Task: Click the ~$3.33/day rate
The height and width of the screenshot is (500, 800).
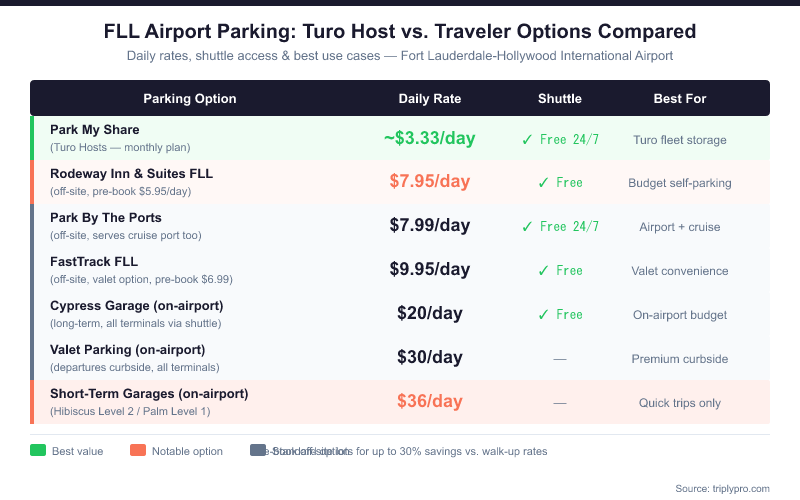Action: [429, 138]
